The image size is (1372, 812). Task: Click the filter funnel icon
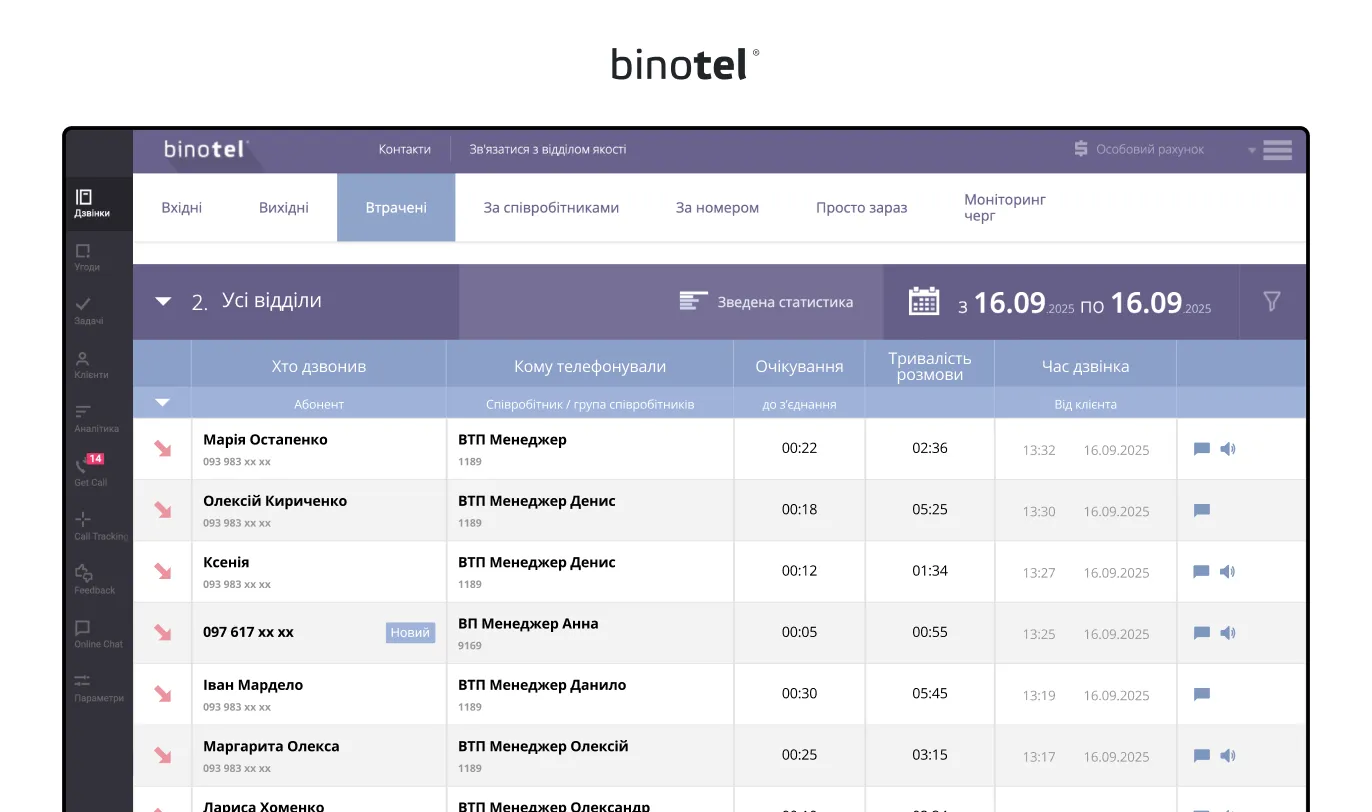coord(1272,301)
